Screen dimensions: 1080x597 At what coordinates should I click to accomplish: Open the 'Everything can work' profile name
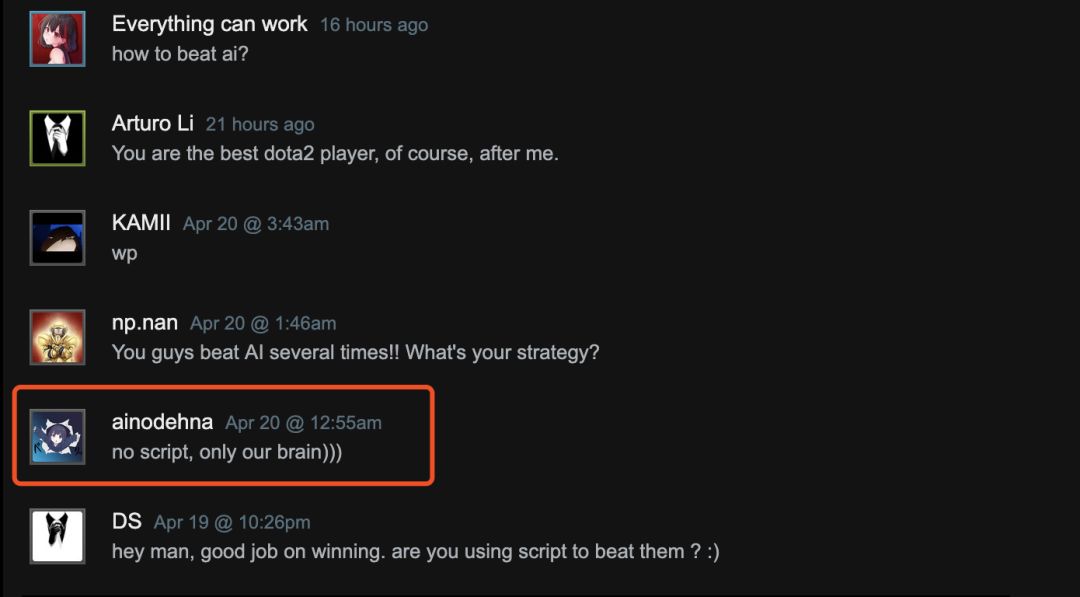[210, 24]
